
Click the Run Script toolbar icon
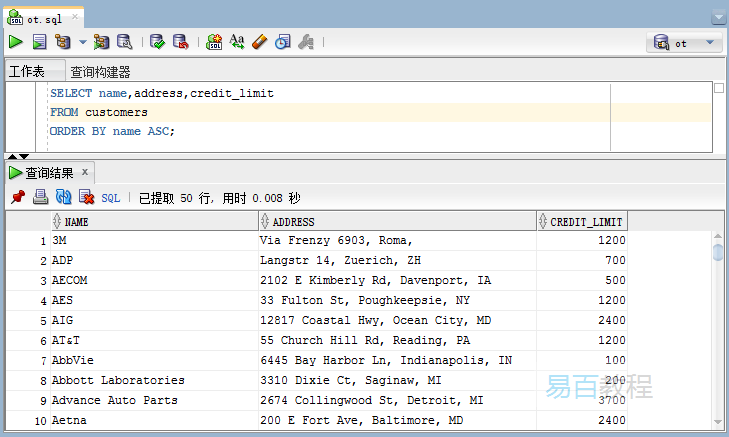[39, 42]
